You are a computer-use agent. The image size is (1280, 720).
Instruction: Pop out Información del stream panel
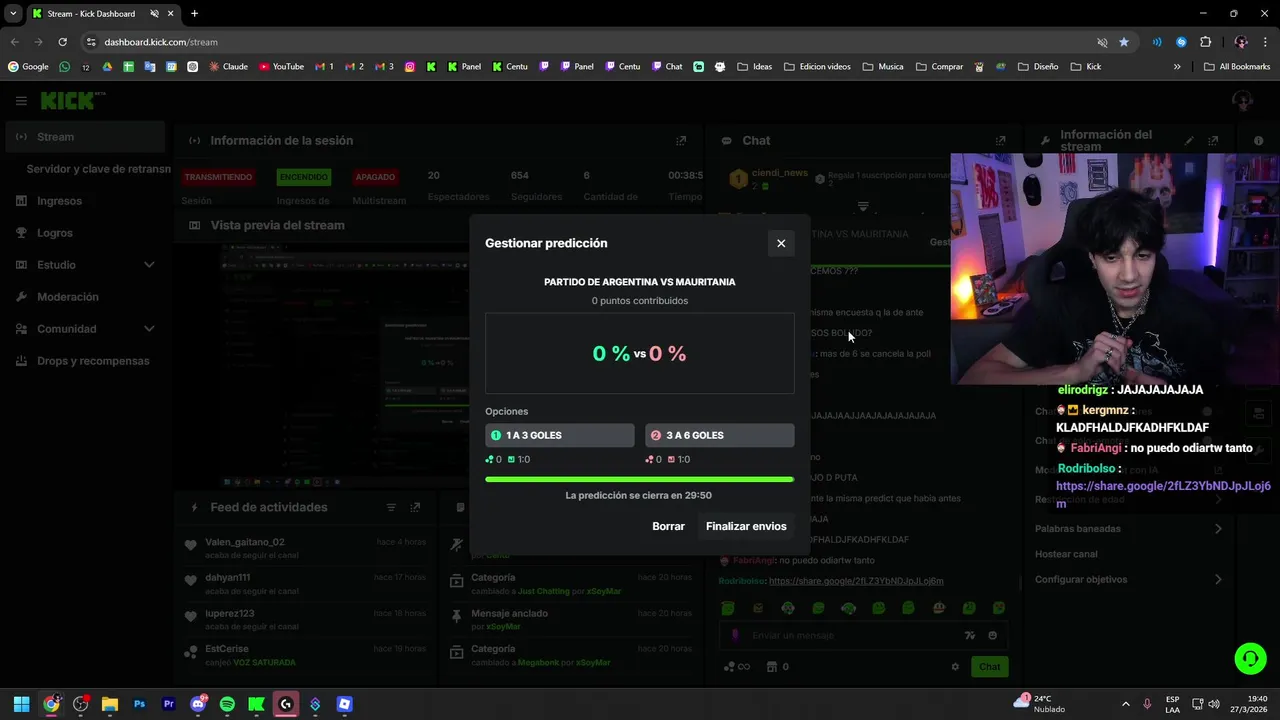[1213, 141]
